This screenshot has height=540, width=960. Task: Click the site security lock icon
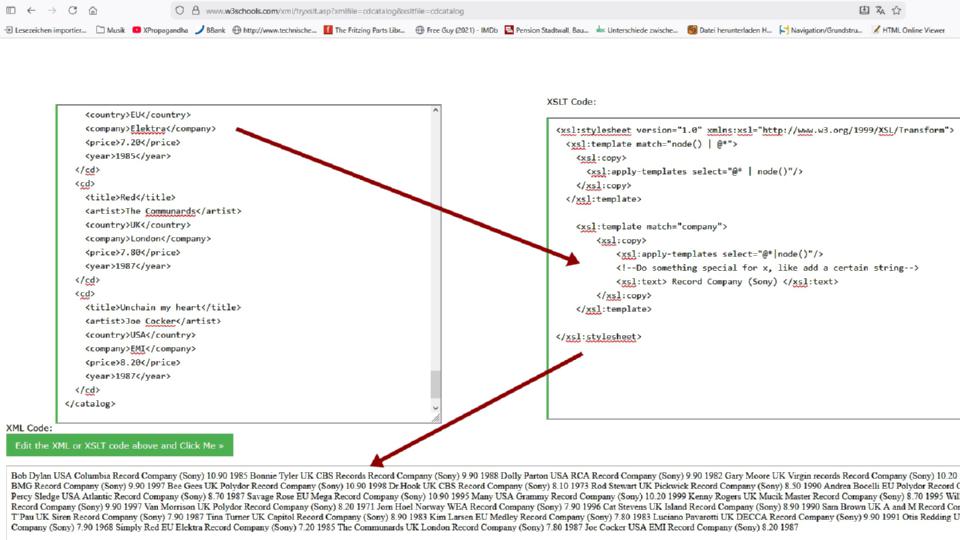tap(196, 10)
